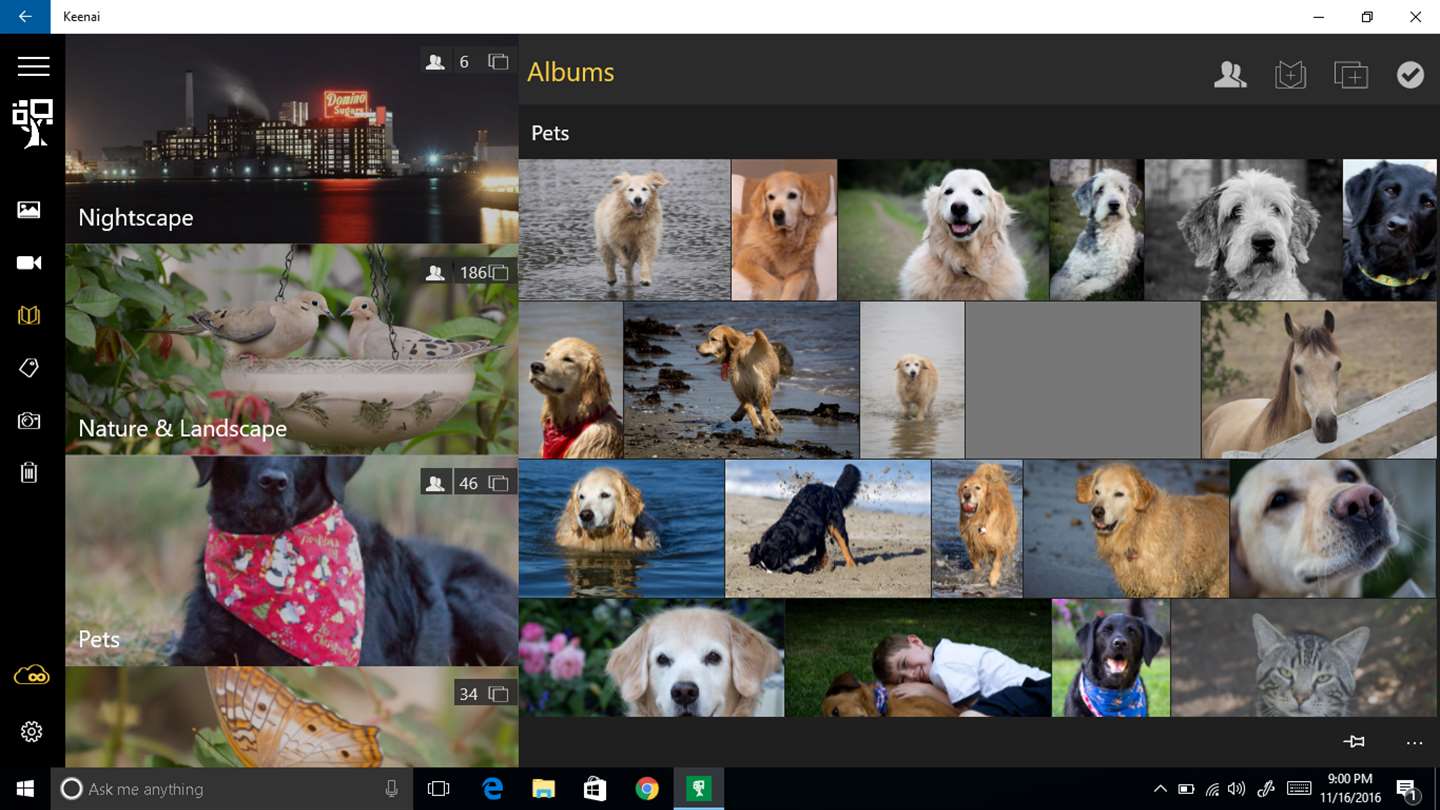Click the album stack icon on Nightscape card
This screenshot has height=810, width=1440.
pyautogui.click(x=498, y=62)
